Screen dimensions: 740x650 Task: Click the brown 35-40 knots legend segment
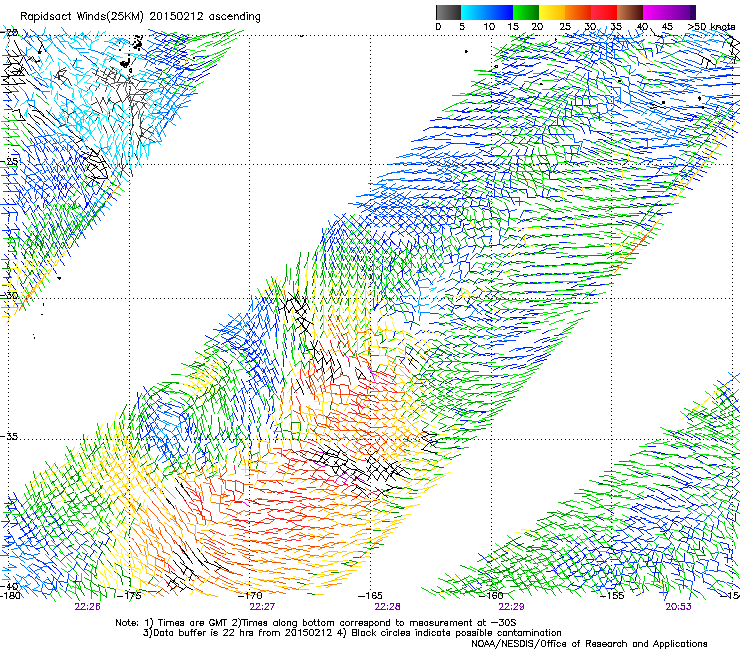630,12
